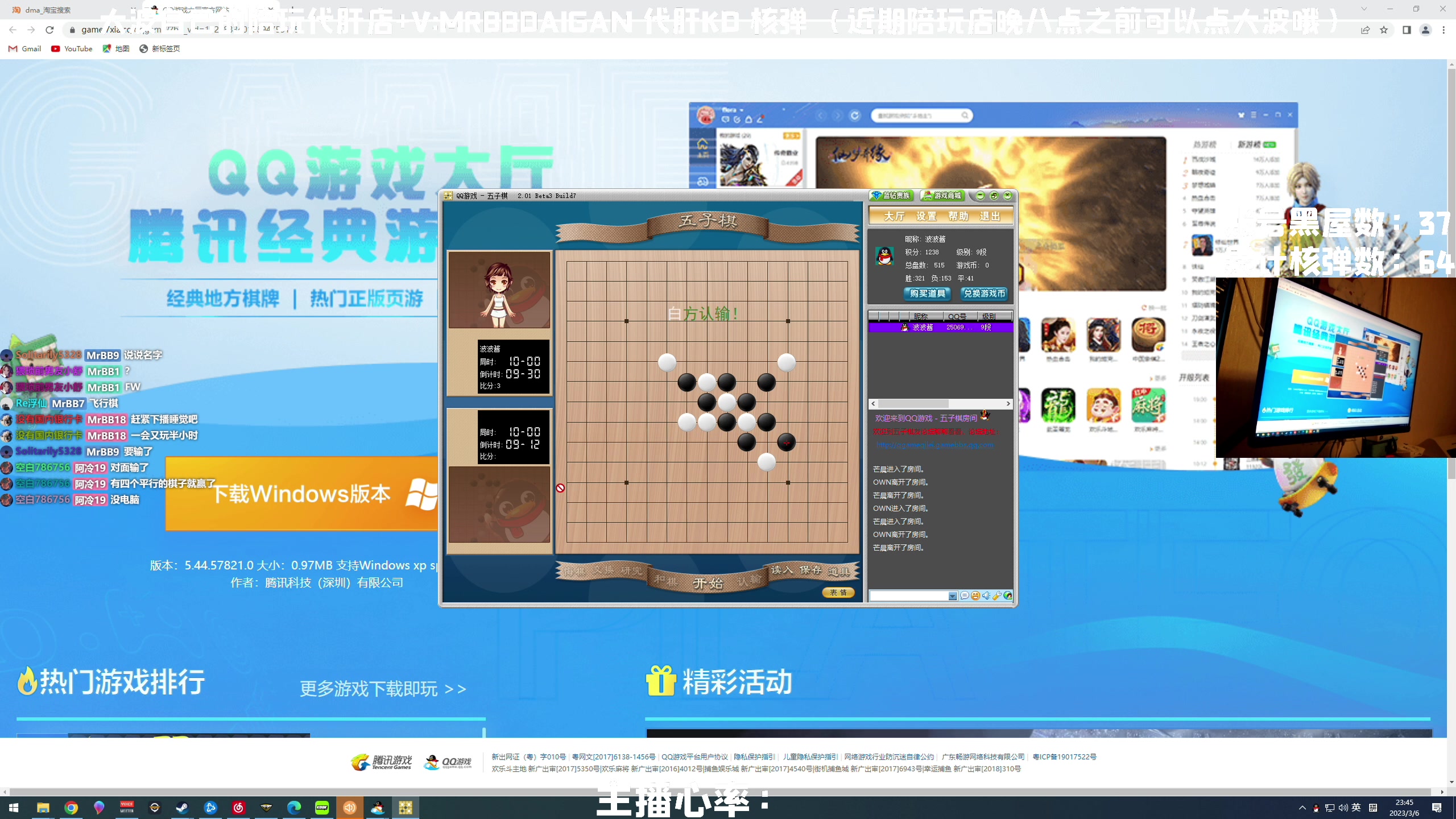Image resolution: width=1456 pixels, height=819 pixels.
Task: Click the player list scroll right arrow
Action: click(1008, 404)
